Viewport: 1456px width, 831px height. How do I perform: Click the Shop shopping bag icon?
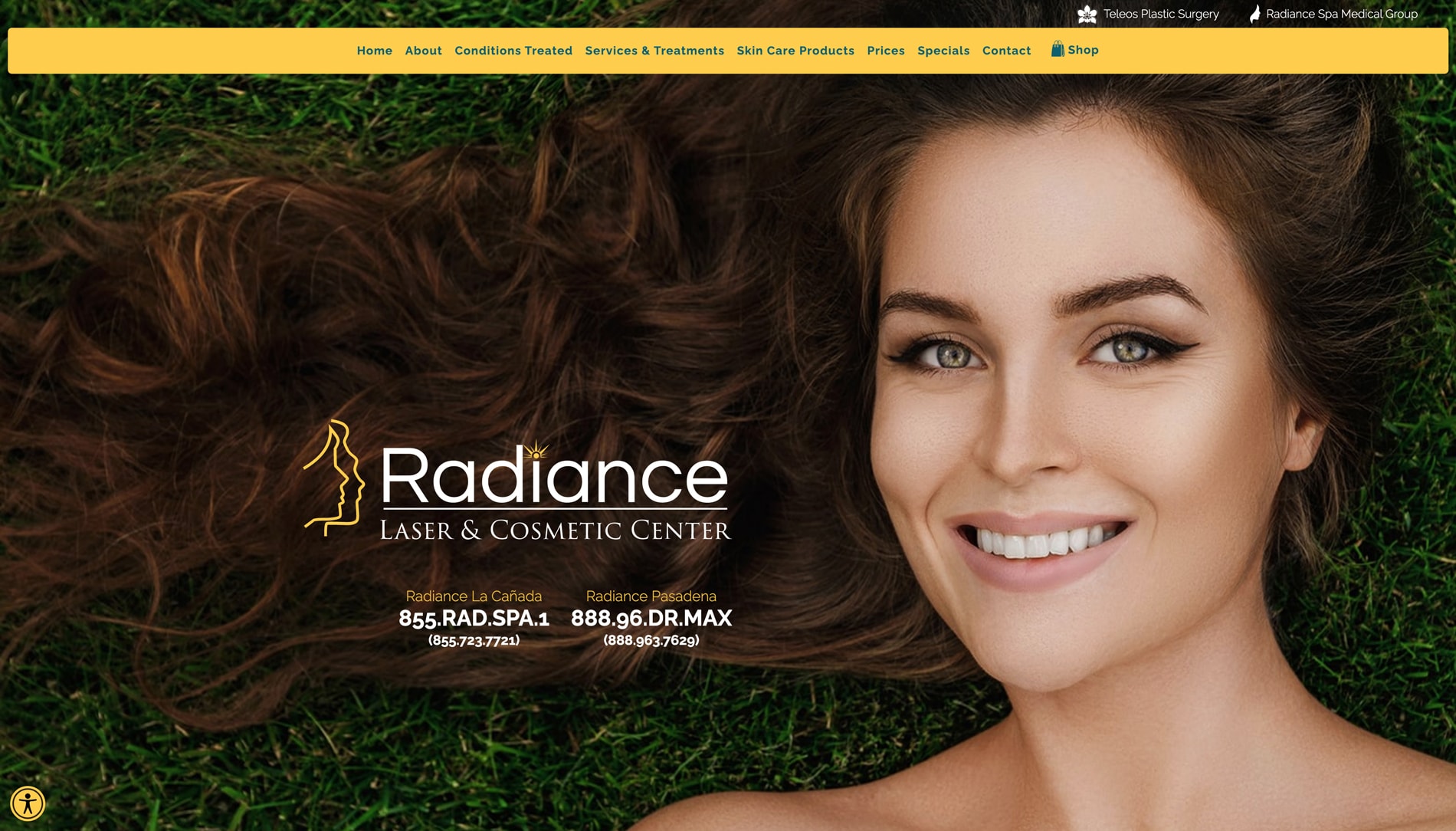pos(1058,50)
